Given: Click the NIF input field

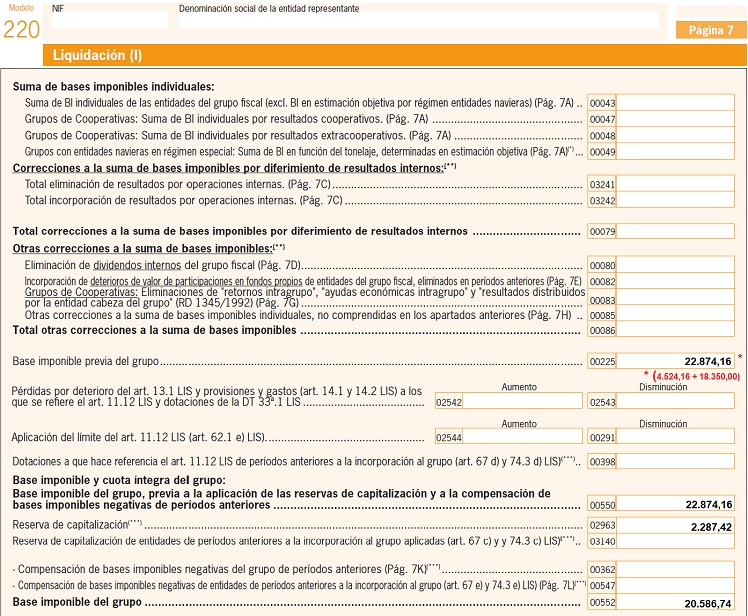Looking at the screenshot, I should click(110, 20).
